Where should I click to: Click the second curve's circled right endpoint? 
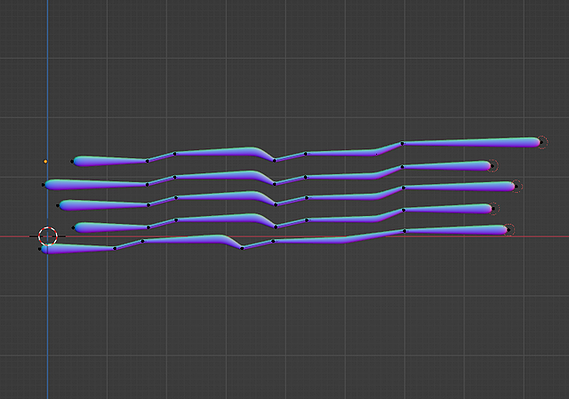493,166
